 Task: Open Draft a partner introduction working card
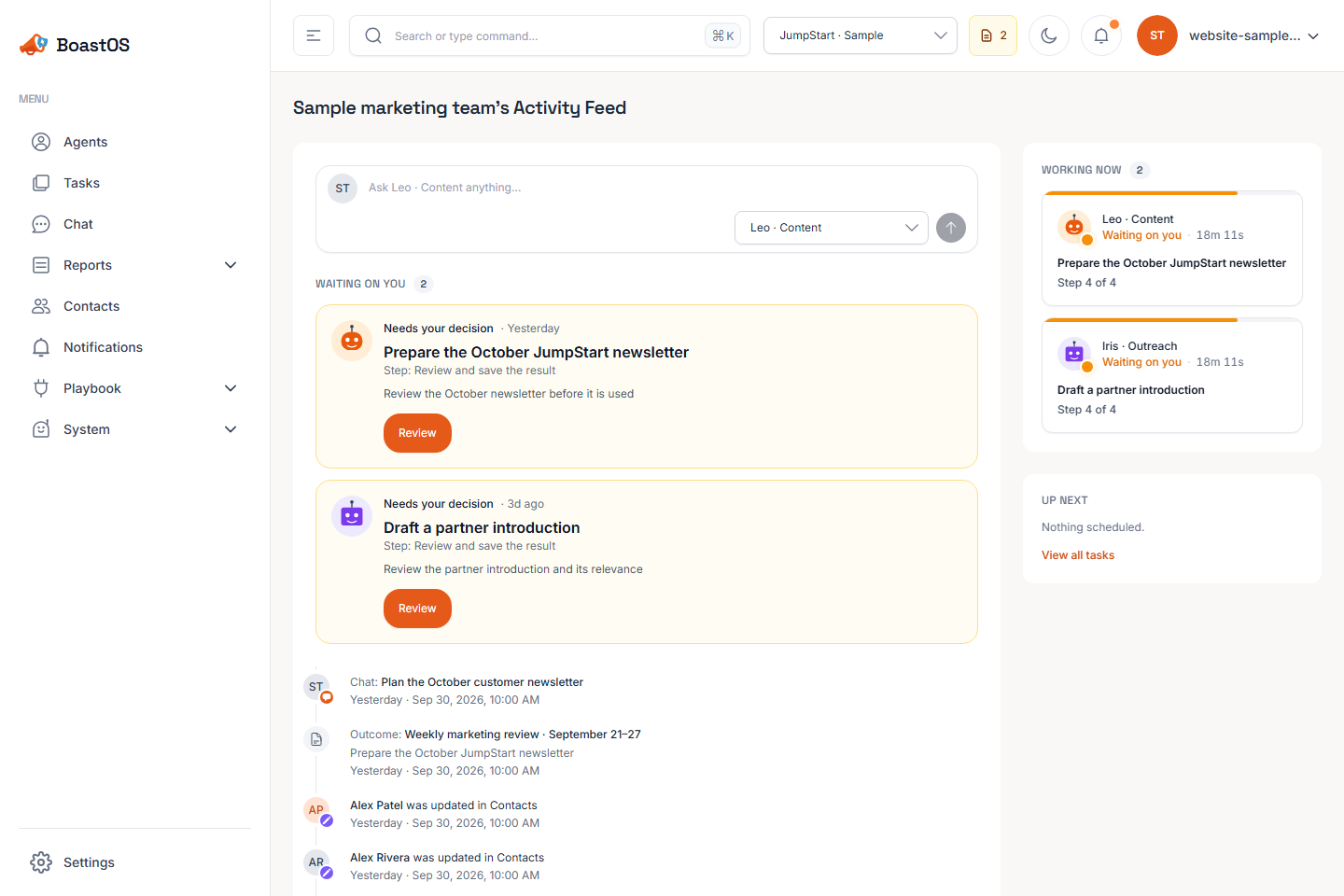[1172, 376]
